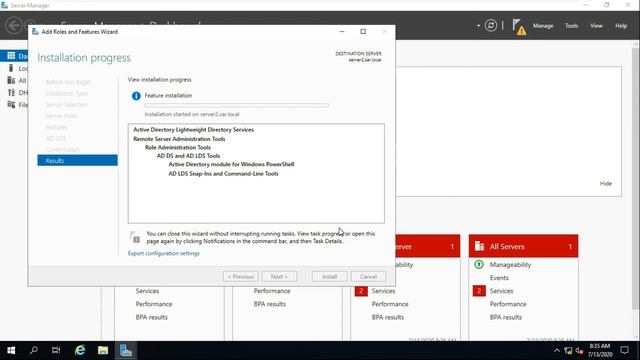Open the Manage menu
Image resolution: width=640 pixels, height=360 pixels.
click(x=543, y=26)
